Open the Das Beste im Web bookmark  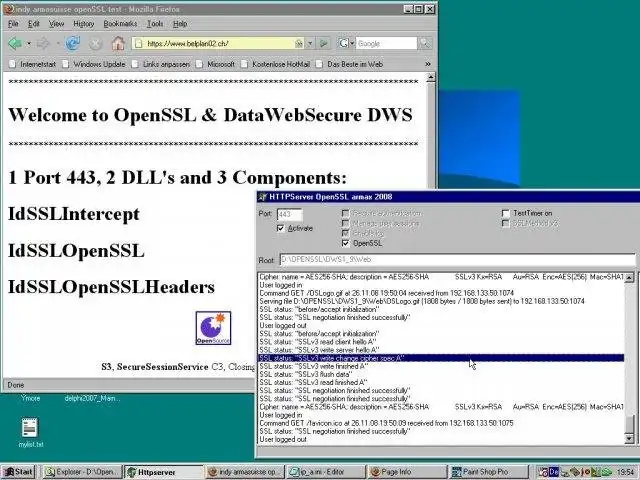pyautogui.click(x=350, y=64)
